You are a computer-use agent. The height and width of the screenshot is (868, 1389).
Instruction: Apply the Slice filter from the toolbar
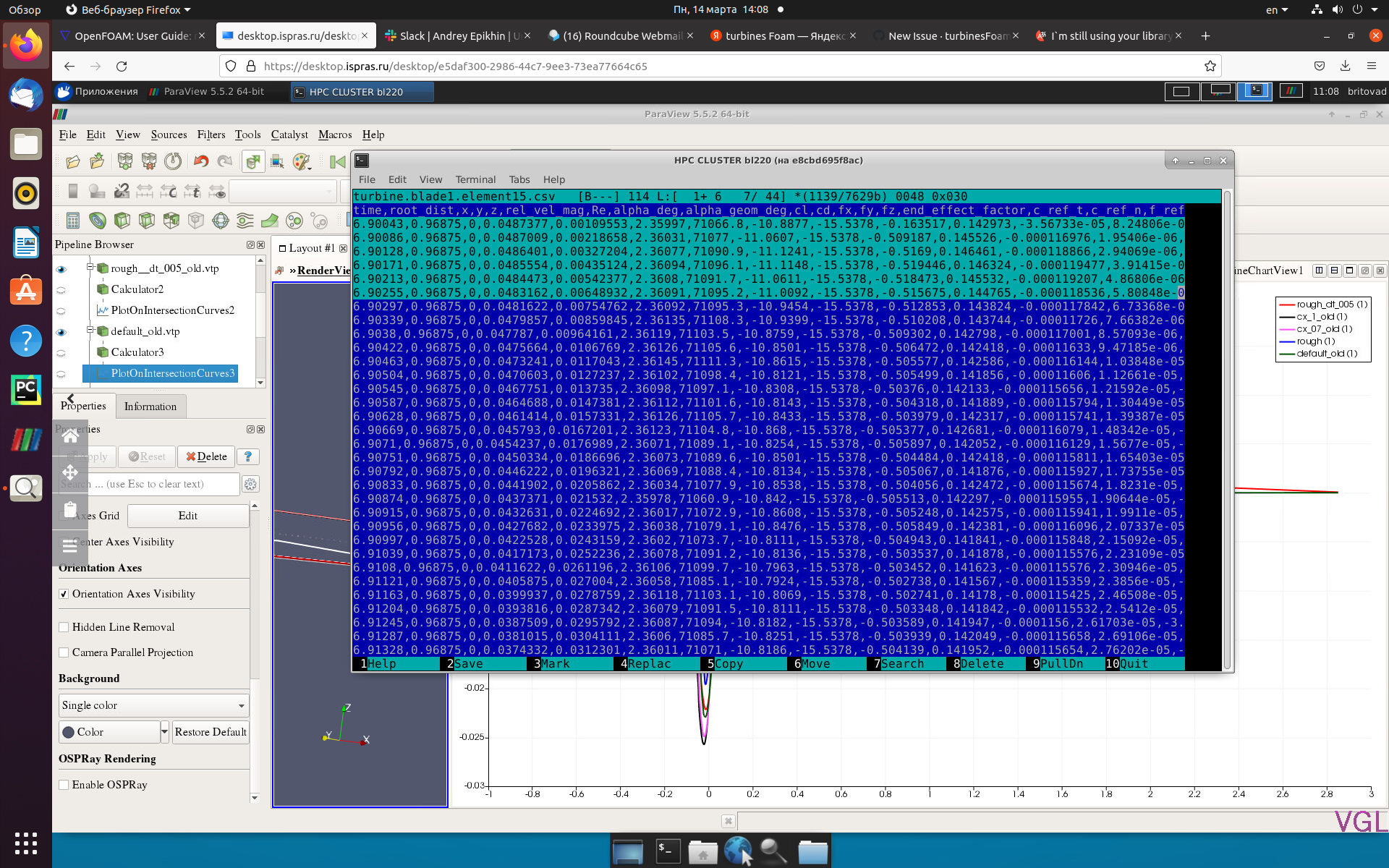point(146,221)
